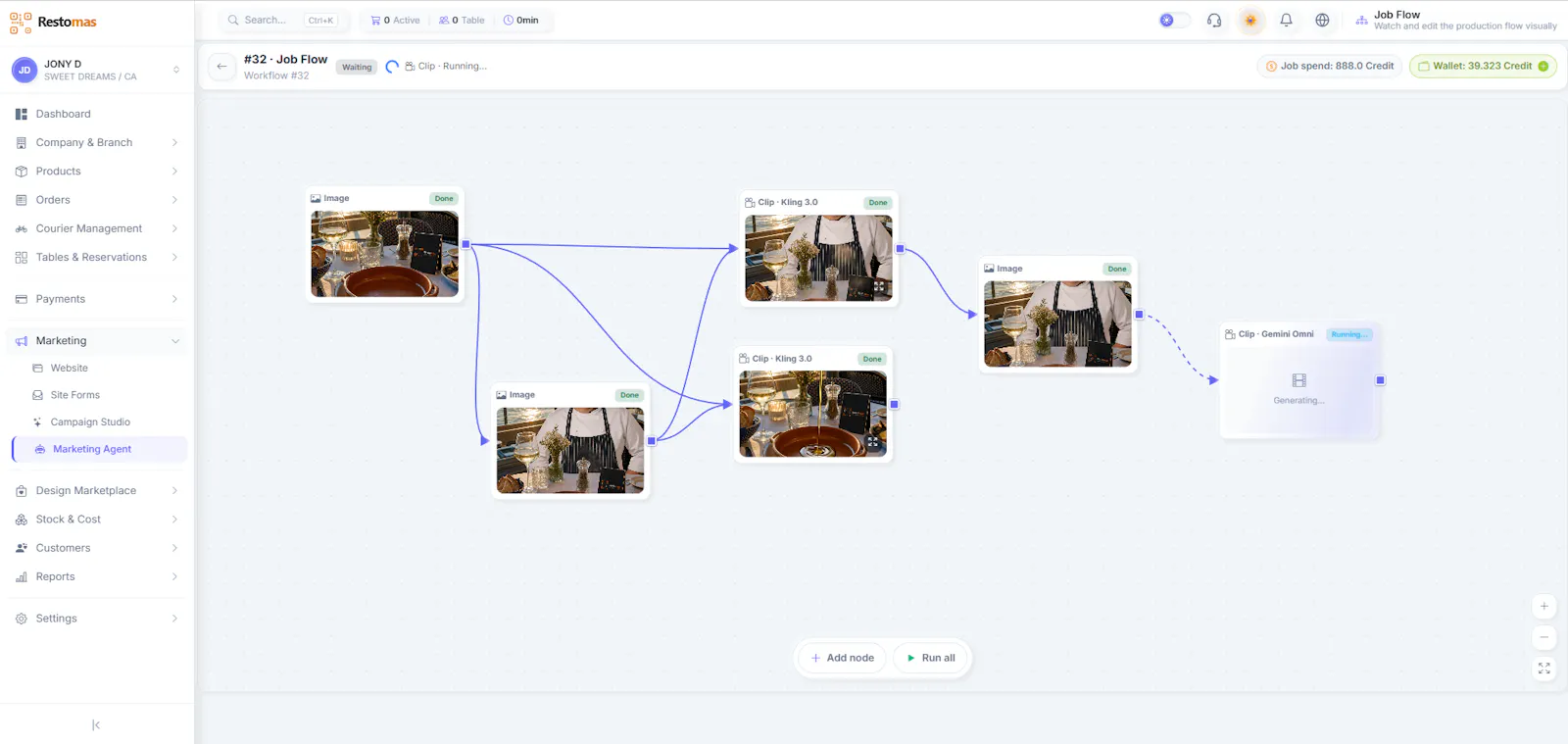Expand the Reports menu
The height and width of the screenshot is (744, 1568).
pyautogui.click(x=96, y=576)
